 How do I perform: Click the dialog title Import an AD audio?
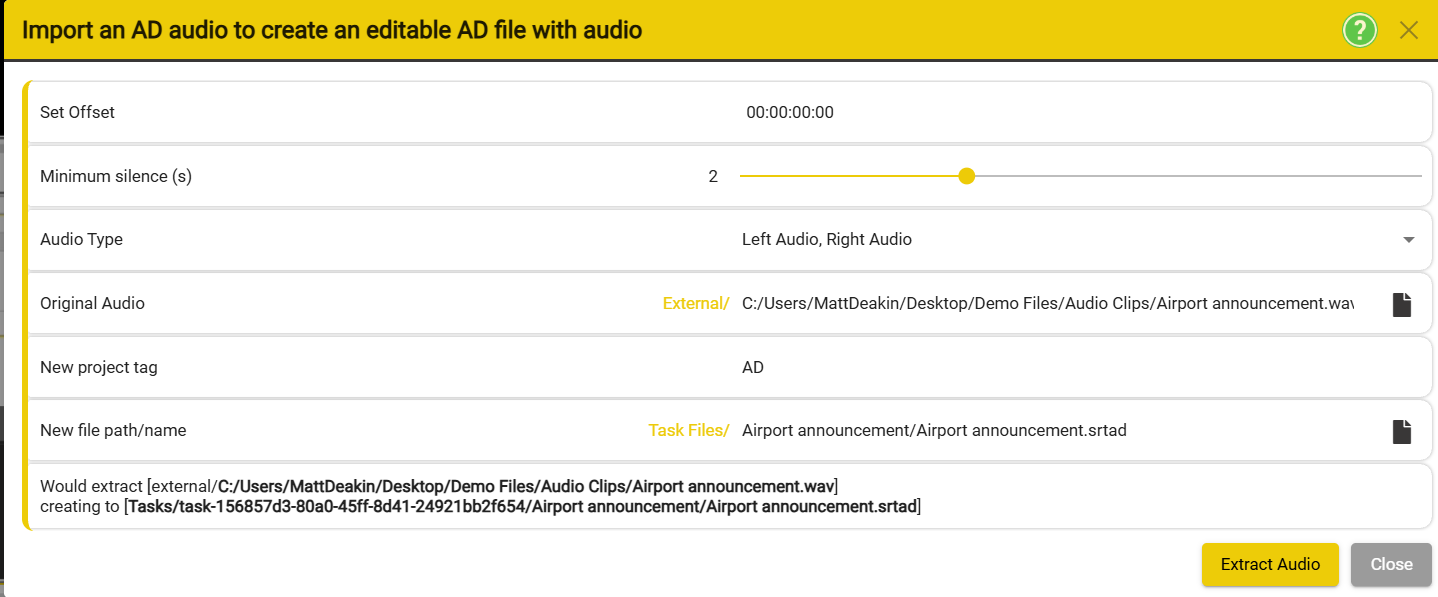tap(332, 30)
